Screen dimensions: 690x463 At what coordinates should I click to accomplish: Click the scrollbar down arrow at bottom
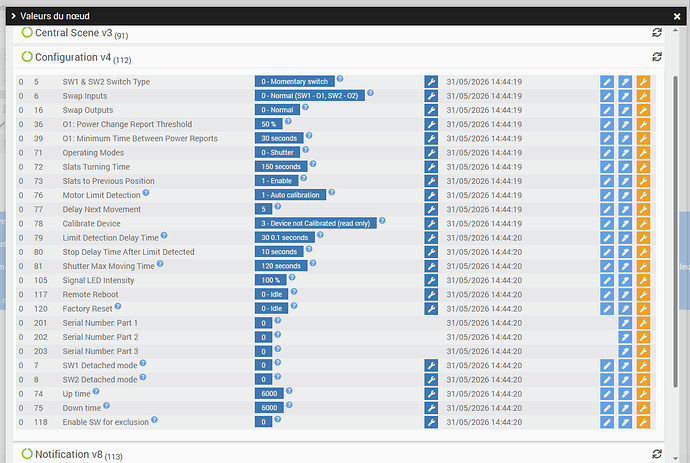click(x=675, y=458)
